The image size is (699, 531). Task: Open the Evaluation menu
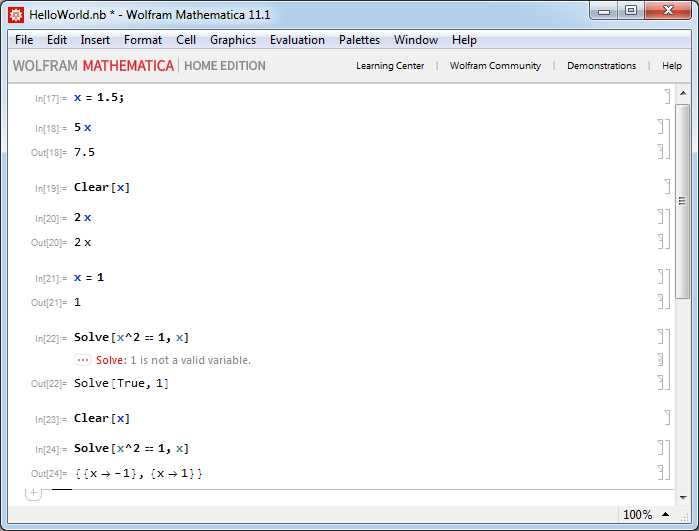(x=297, y=40)
